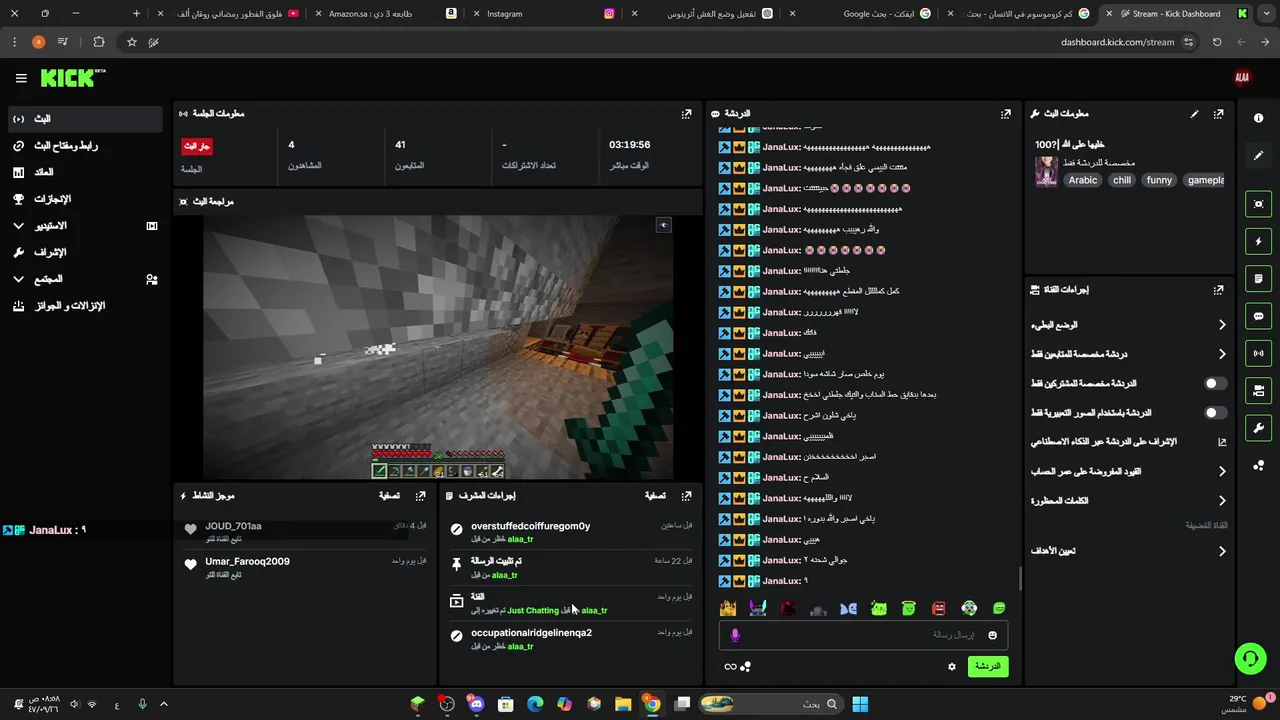Open File Explorer from the taskbar
Screen dimensions: 1280x720
click(x=622, y=704)
